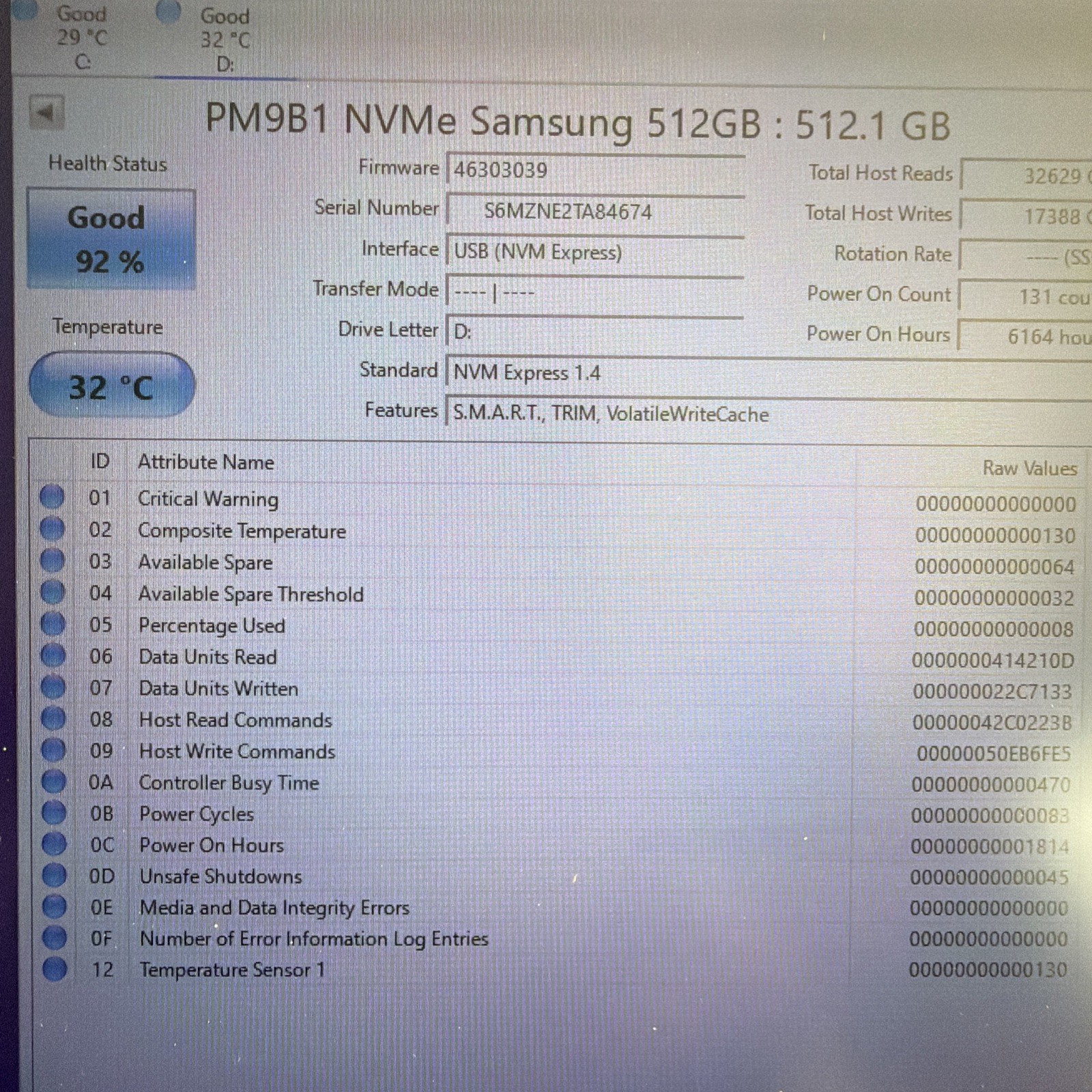Click raw value 00000042C0223B
1092x1092 pixels.
click(x=992, y=723)
